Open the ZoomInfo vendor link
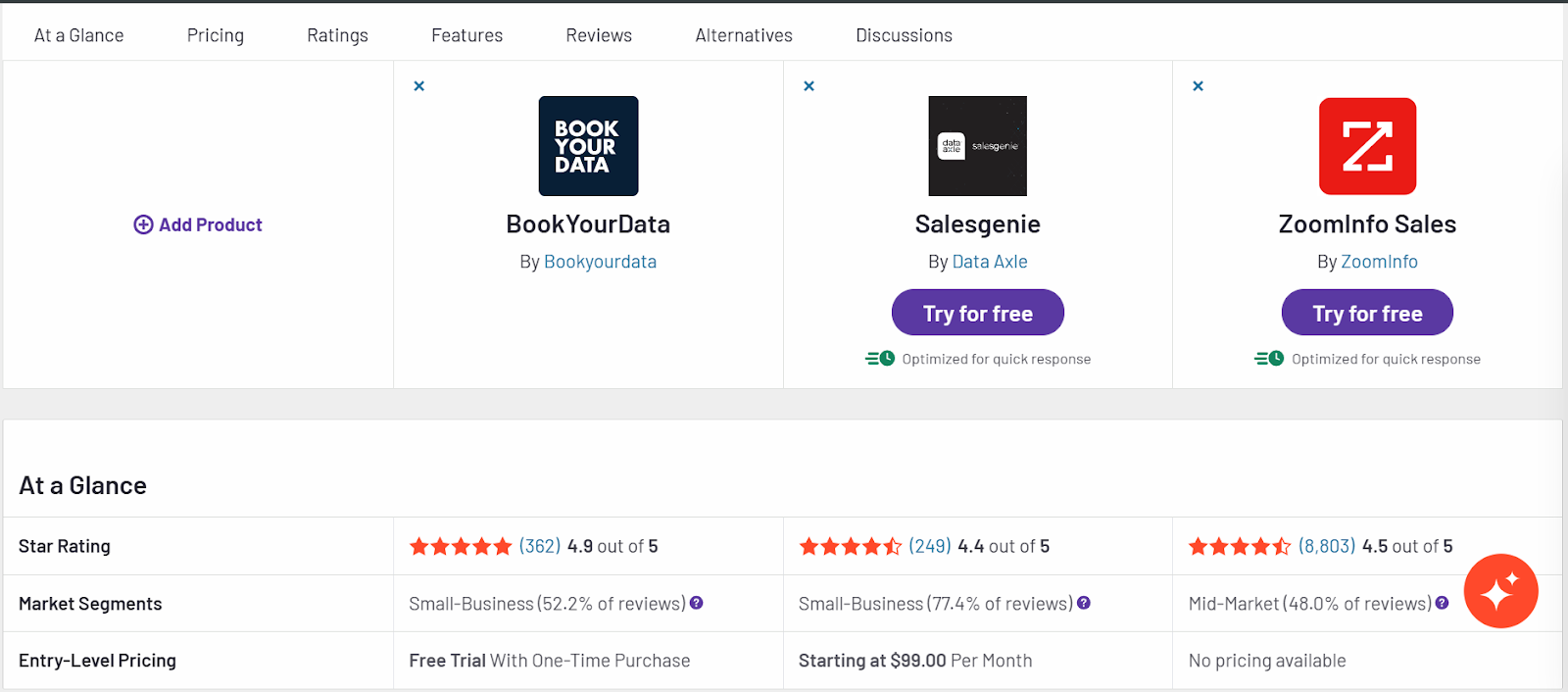Viewport: 1568px width, 692px height. [x=1379, y=262]
